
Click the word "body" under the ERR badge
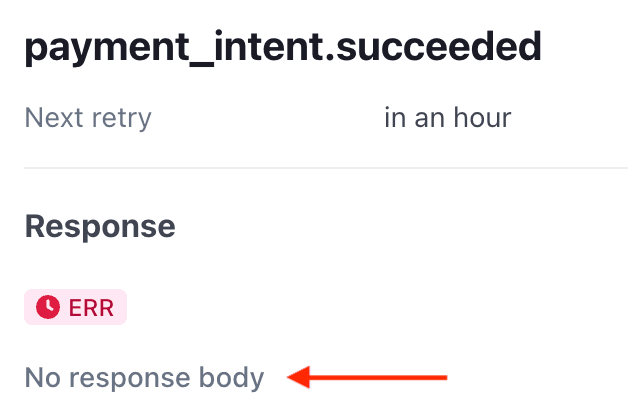coord(231,378)
